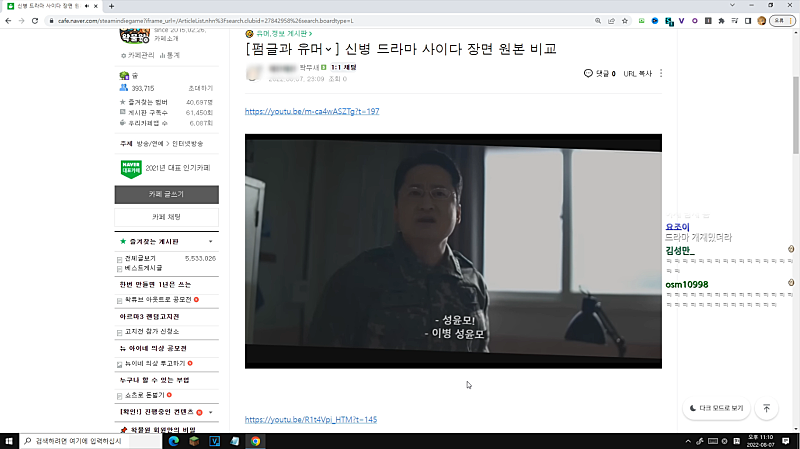
Task: Open the Chrome taskbar icon
Action: 255,441
